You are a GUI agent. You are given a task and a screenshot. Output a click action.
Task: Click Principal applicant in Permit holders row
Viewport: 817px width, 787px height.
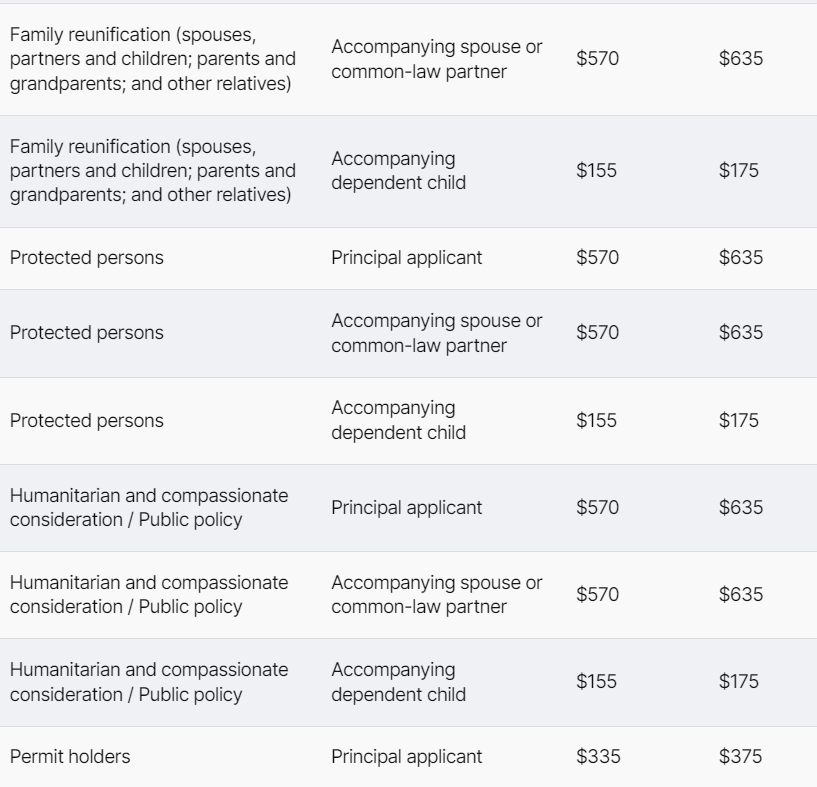coord(406,757)
